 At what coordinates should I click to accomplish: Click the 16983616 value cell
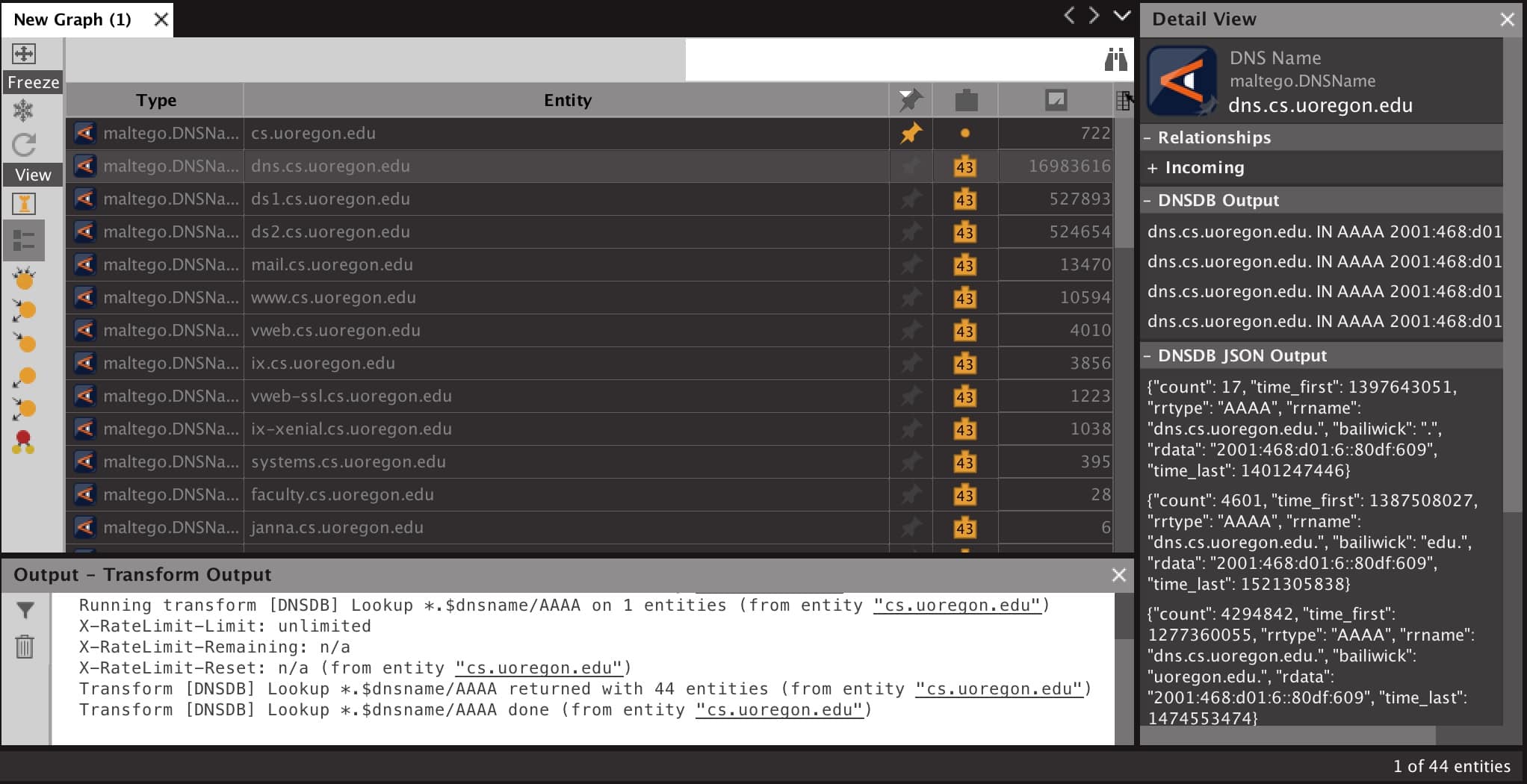(1056, 166)
